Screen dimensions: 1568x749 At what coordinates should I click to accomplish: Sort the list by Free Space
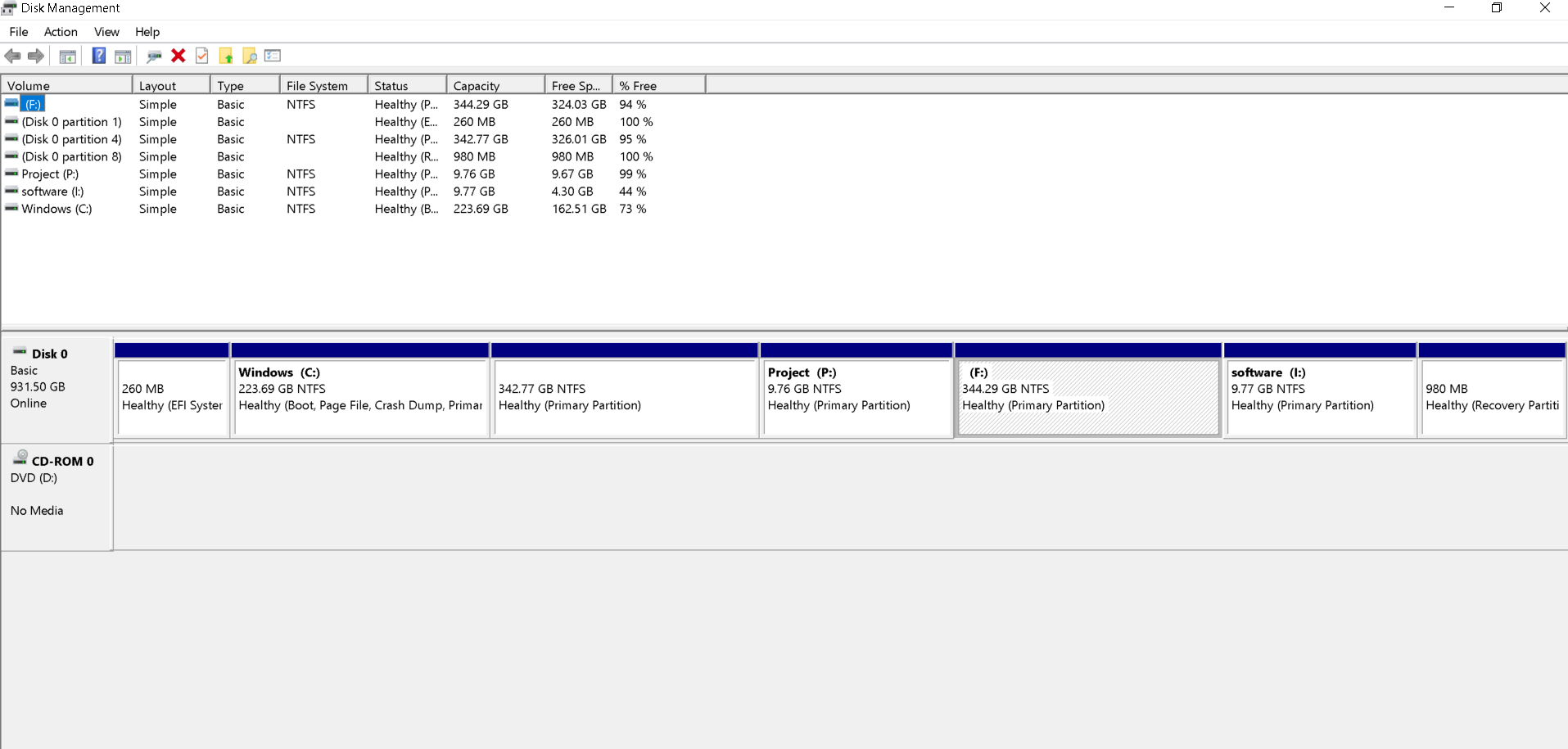point(576,84)
